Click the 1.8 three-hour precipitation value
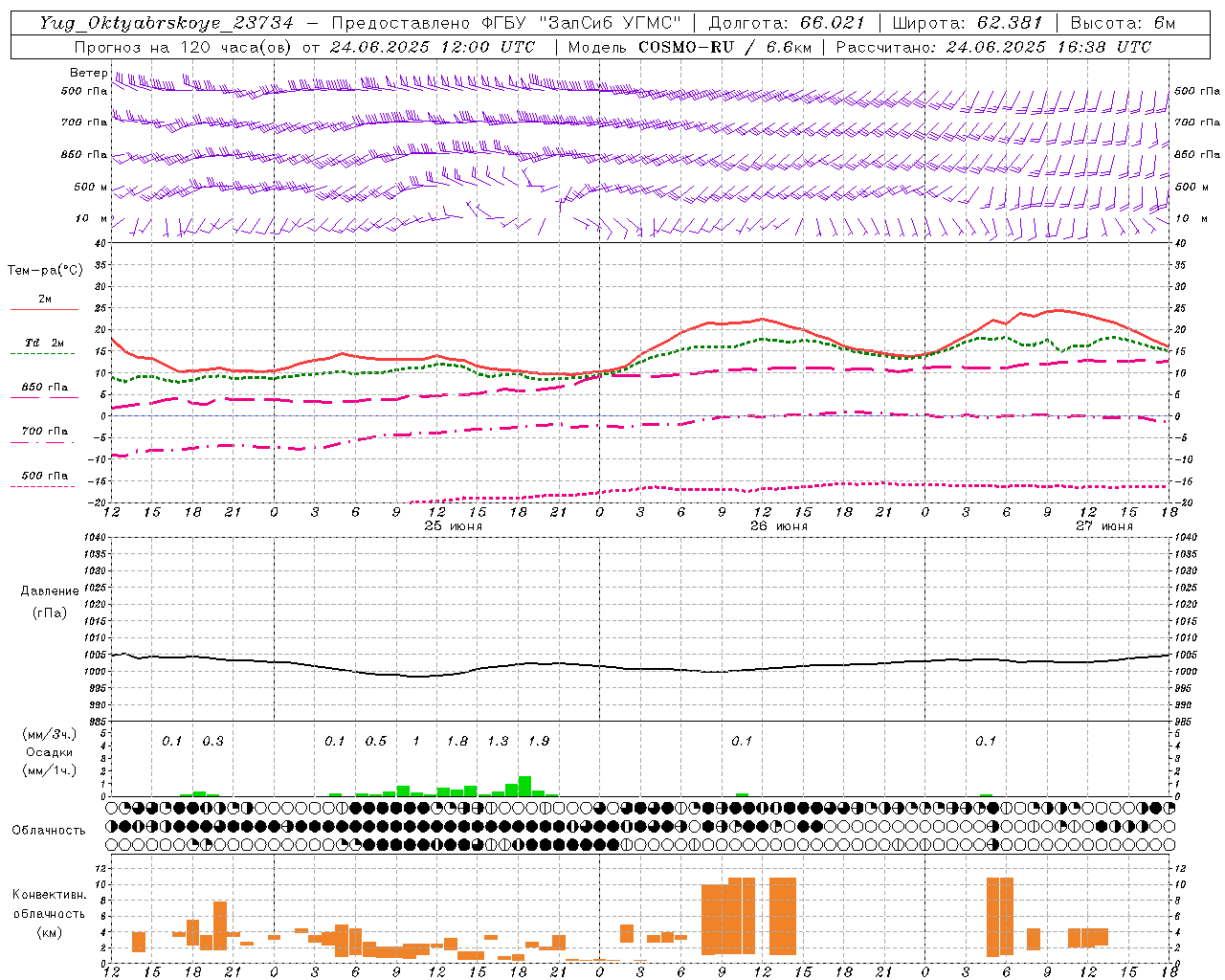Viewport: 1225px width, 980px height. point(457,741)
